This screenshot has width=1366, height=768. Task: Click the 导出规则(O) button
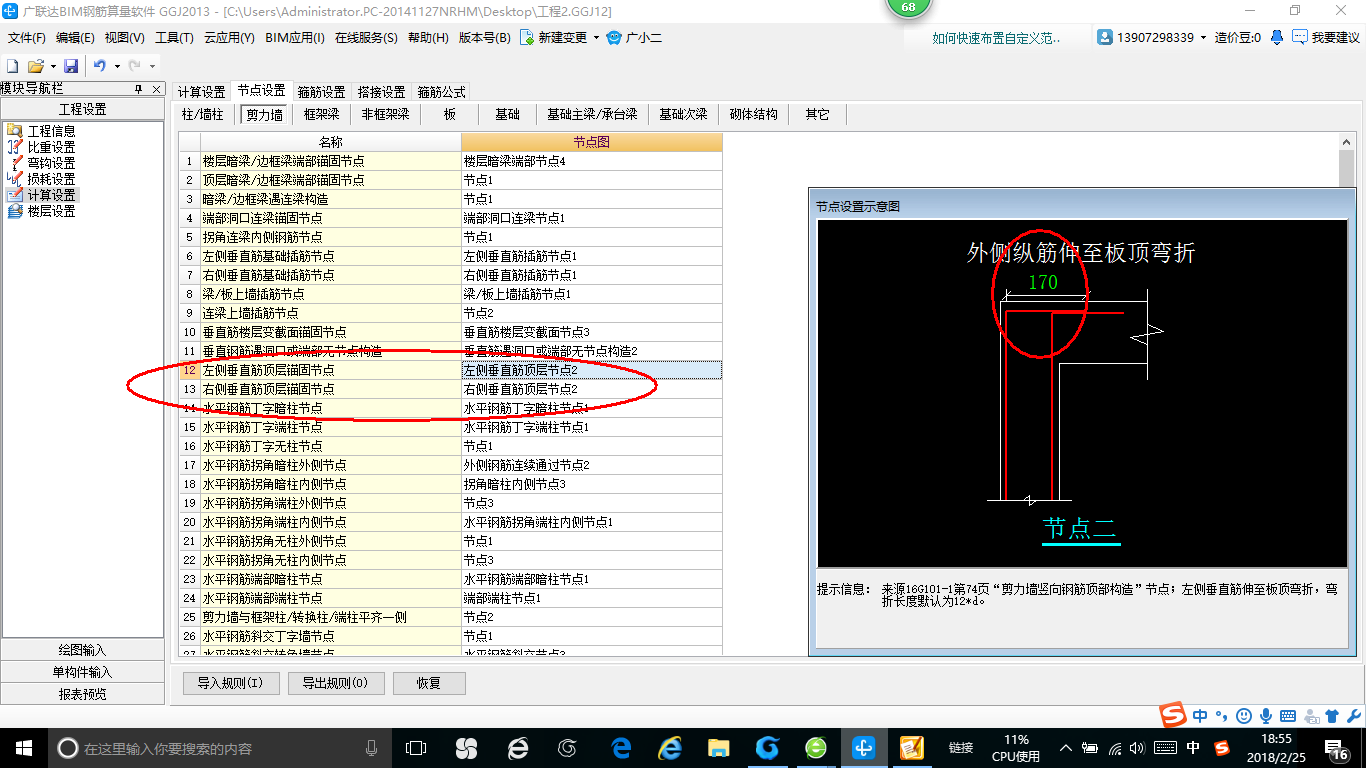[x=335, y=683]
